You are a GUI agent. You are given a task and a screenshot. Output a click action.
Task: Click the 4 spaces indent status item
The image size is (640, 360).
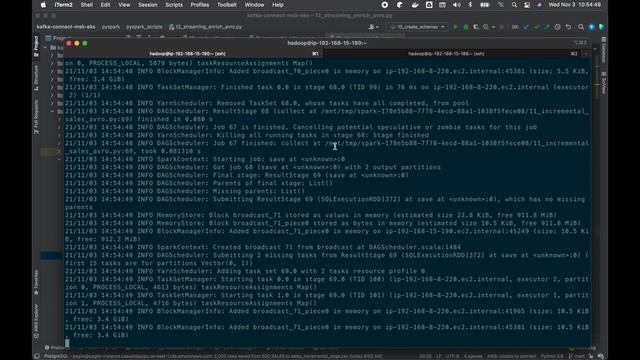(473, 356)
